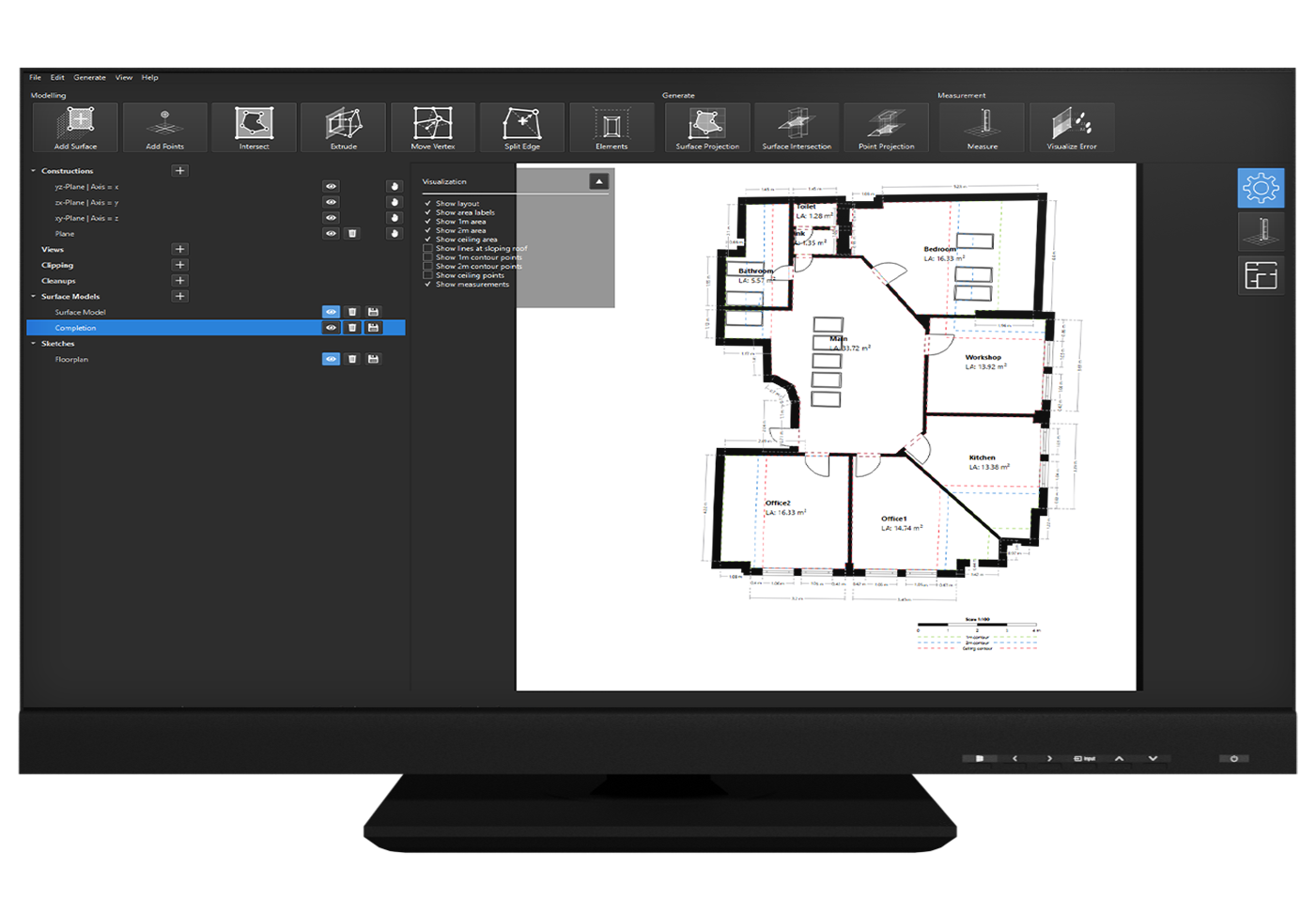Image resolution: width=1316 pixels, height=899 pixels.
Task: Collapse the Constructions tree section
Action: tap(34, 171)
